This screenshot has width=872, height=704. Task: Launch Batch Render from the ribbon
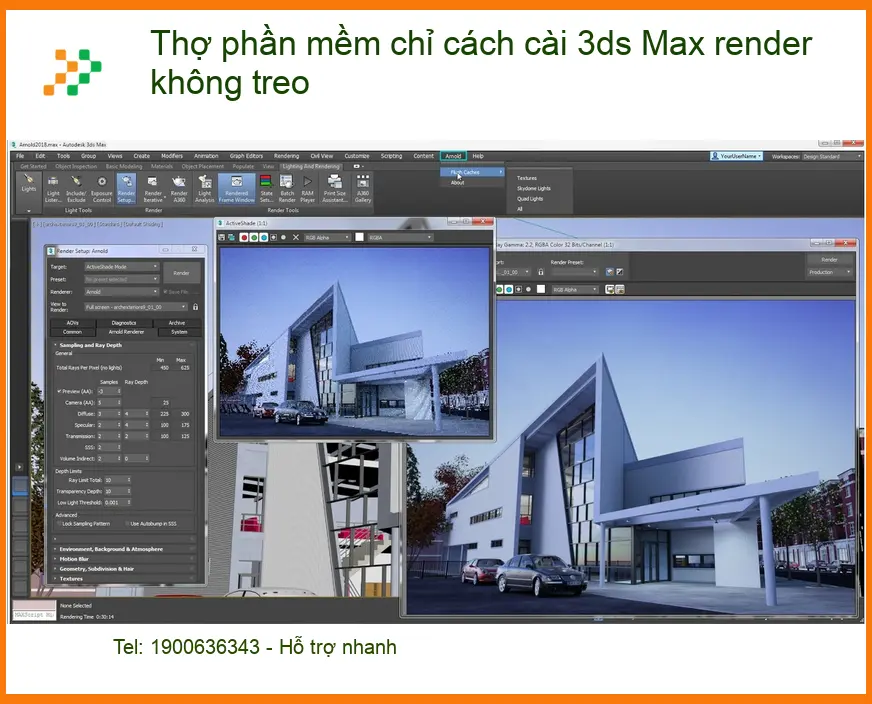[287, 189]
